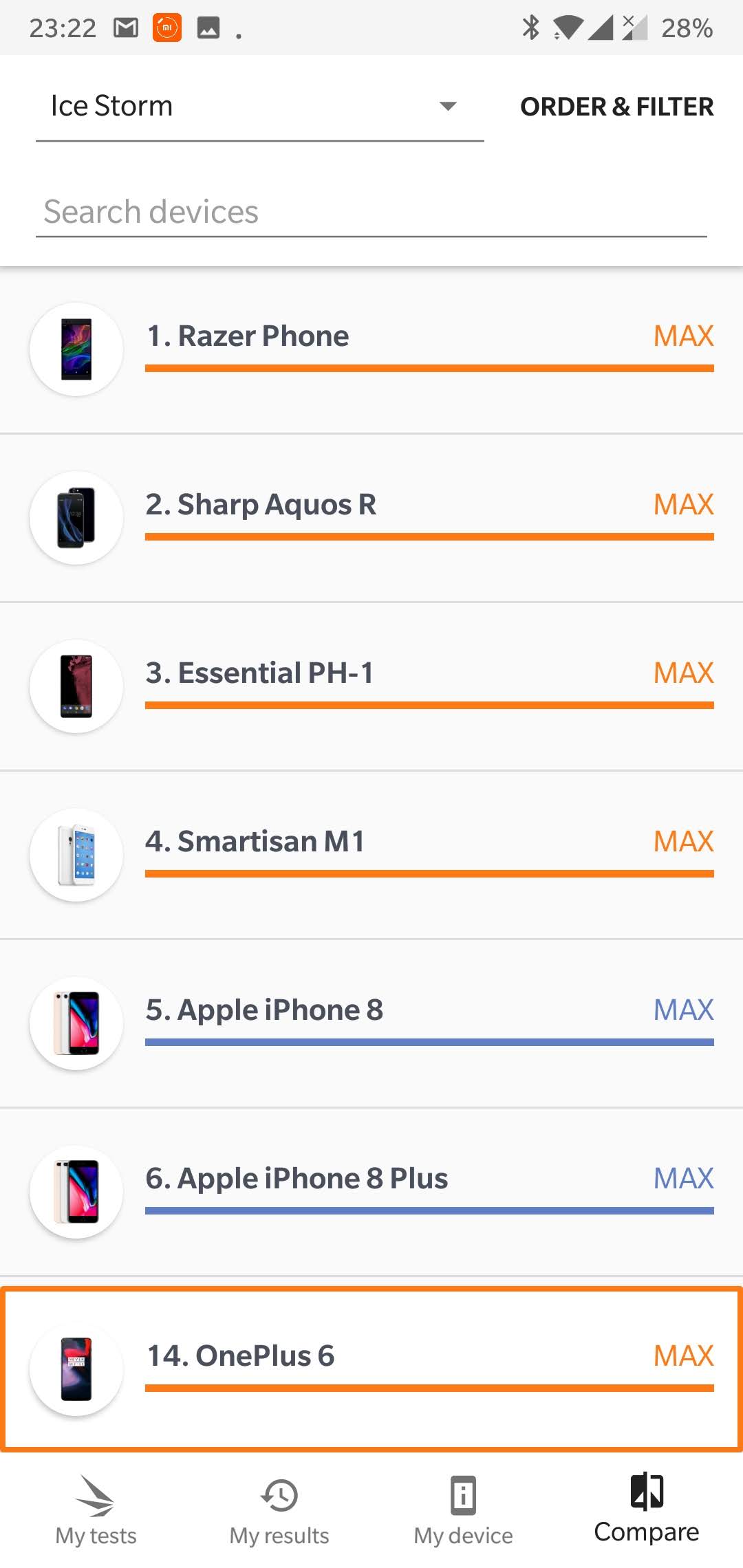Tap the Mi notification icon

point(167,28)
